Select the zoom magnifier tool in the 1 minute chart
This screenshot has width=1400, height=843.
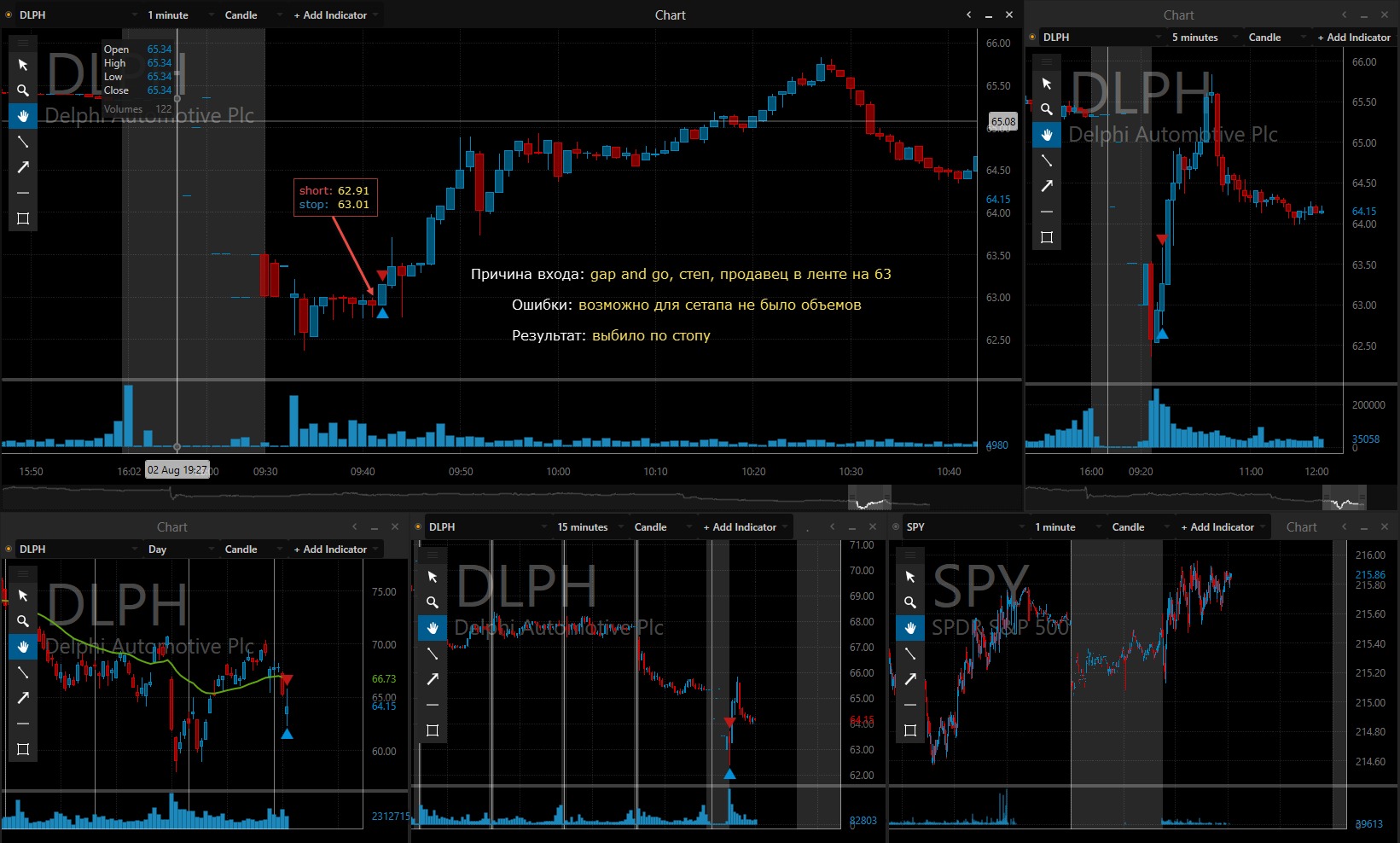click(x=23, y=90)
